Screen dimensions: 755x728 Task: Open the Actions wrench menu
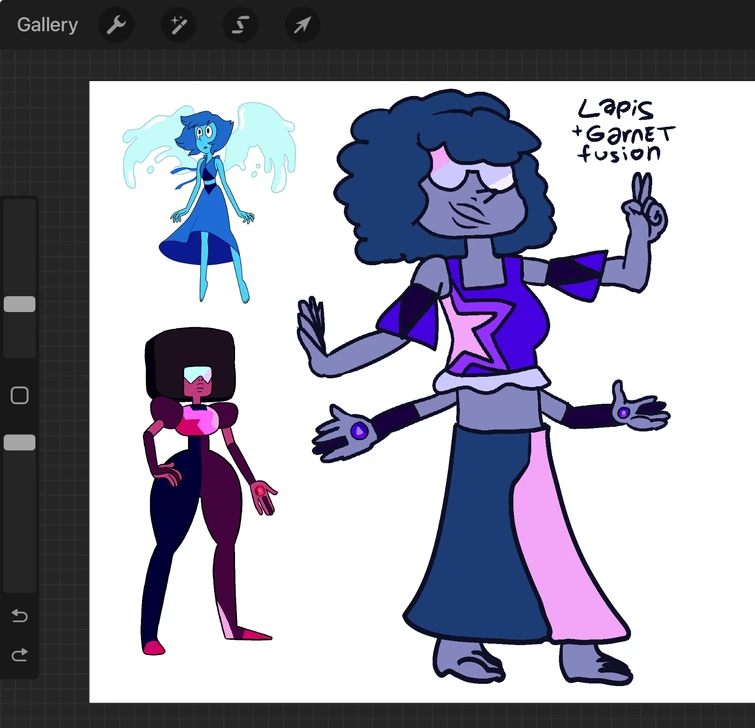[116, 25]
